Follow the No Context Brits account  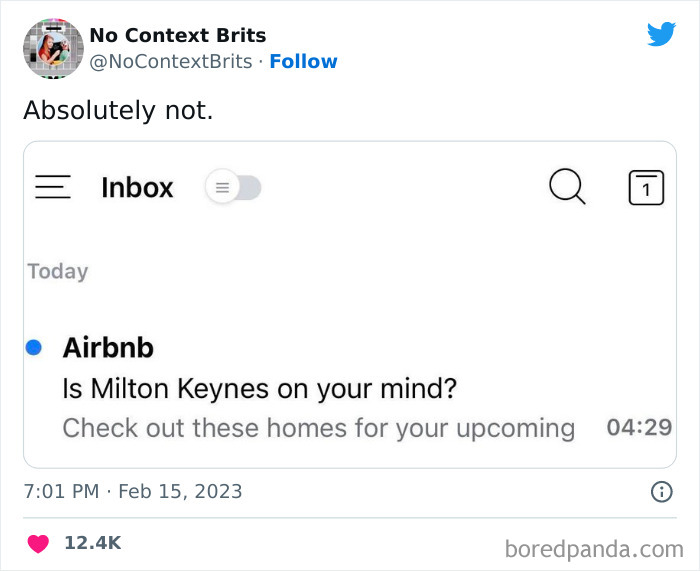303,61
